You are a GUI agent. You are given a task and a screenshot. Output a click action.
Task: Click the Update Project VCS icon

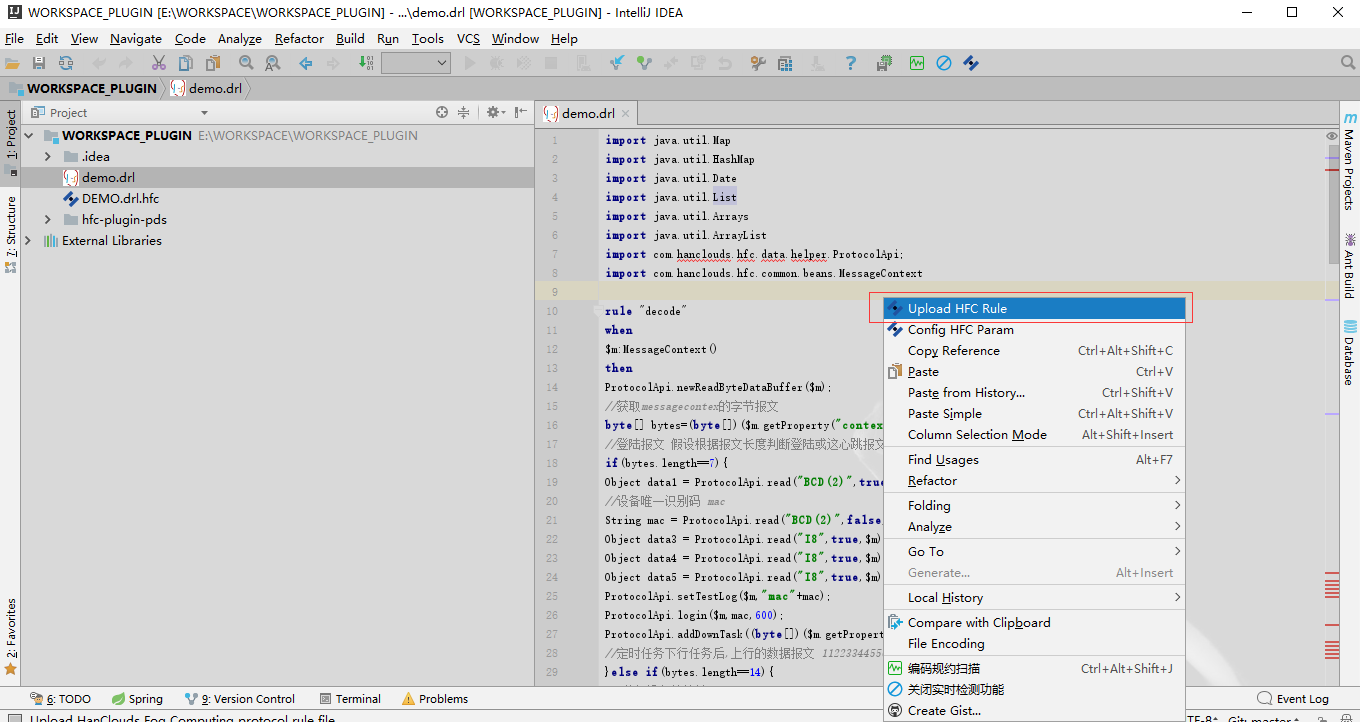618,63
